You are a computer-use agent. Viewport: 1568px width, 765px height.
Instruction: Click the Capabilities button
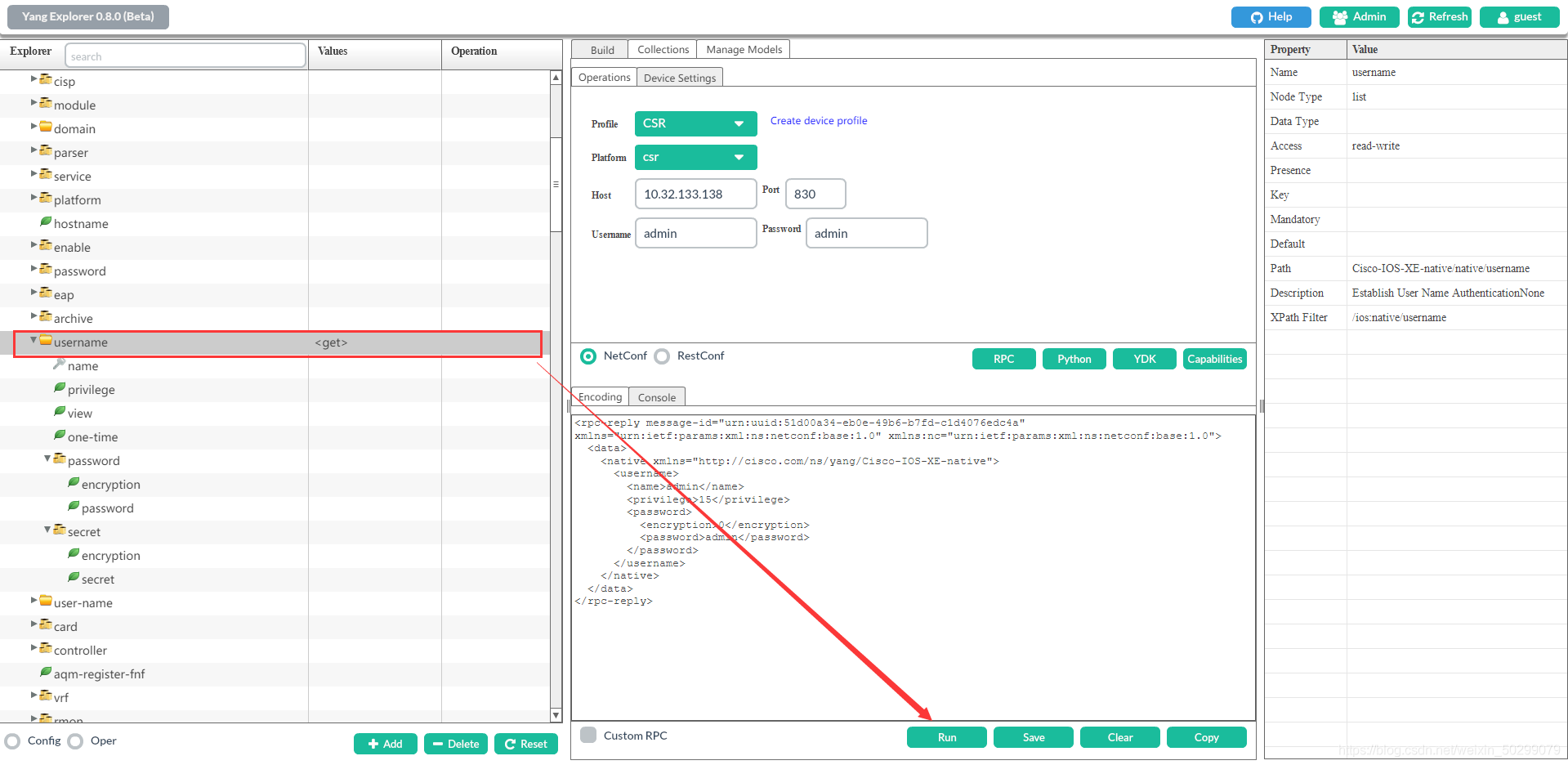coord(1215,359)
